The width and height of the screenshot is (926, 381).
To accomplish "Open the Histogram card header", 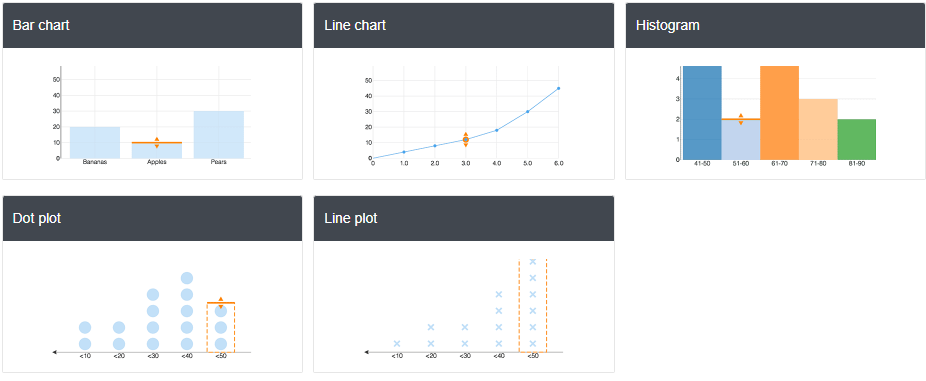I will (x=775, y=25).
